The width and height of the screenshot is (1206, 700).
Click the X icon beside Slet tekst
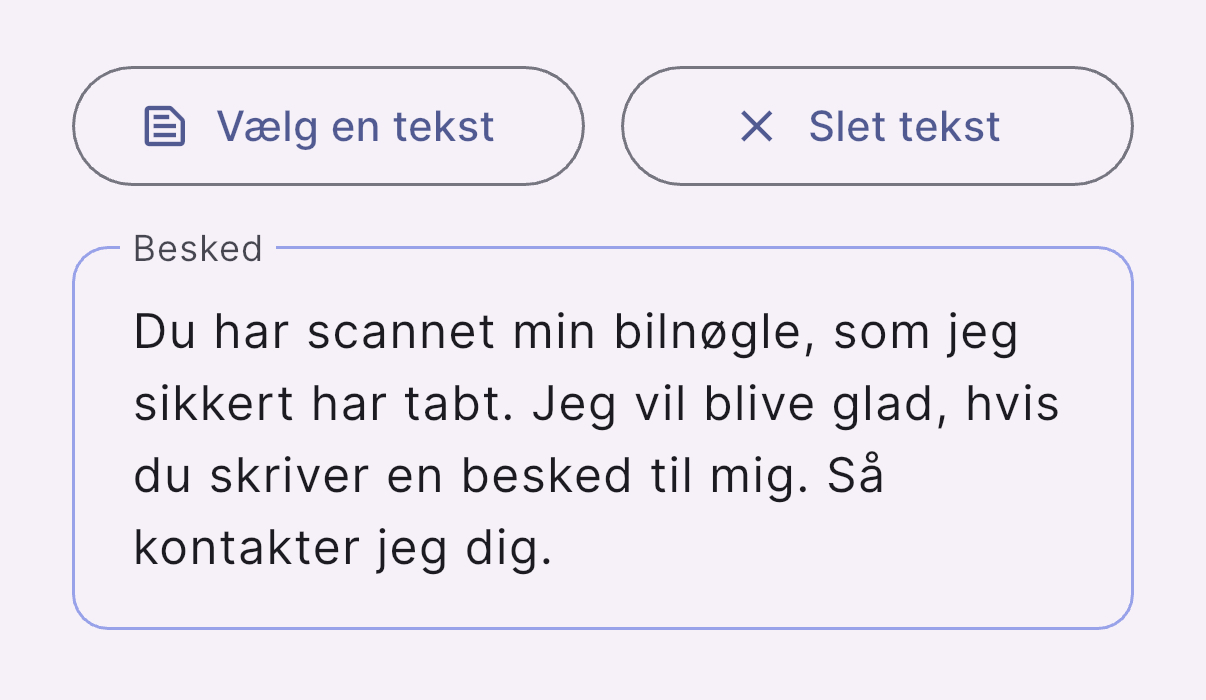756,127
